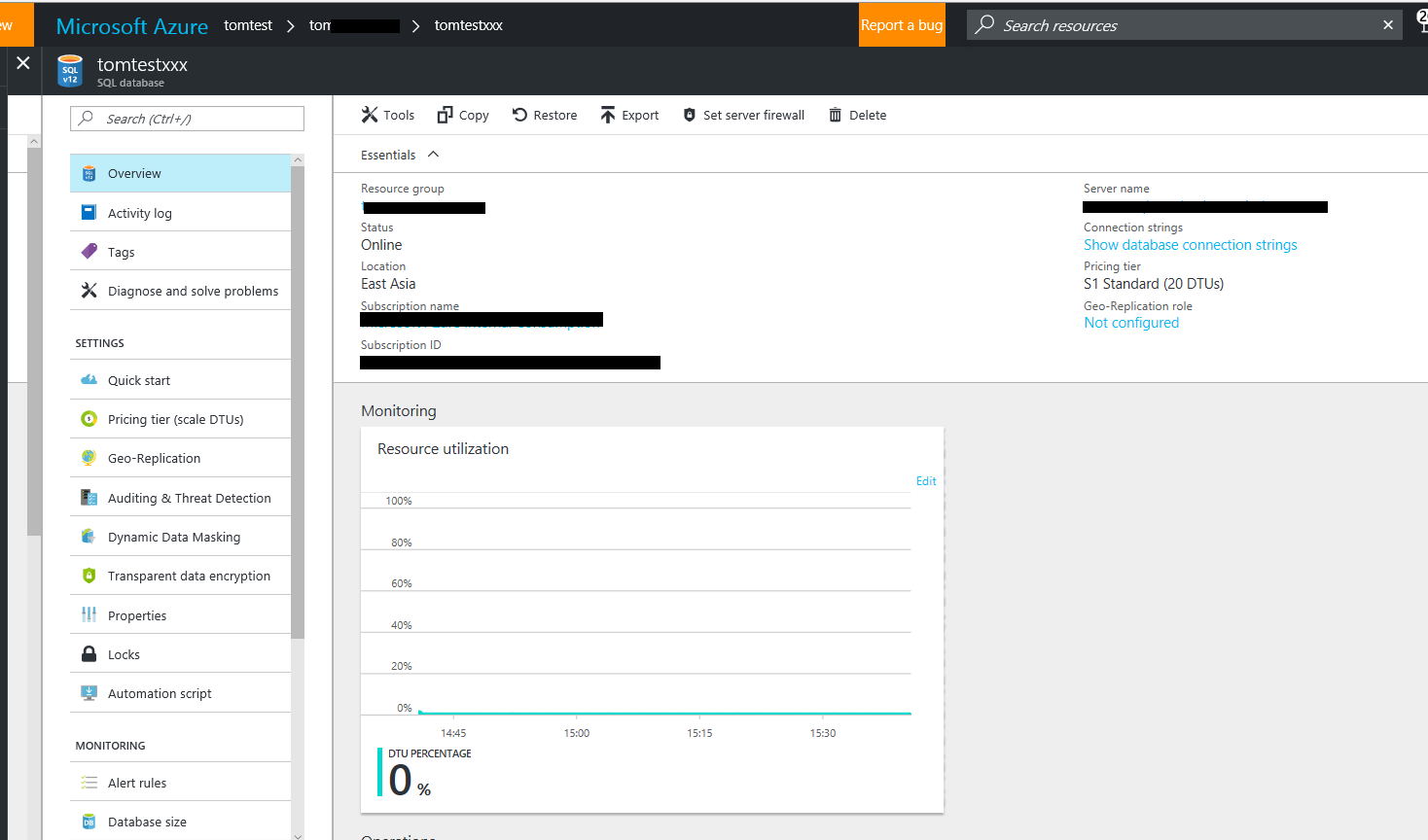Click the Copy database icon
Screen dimensions: 1428x840
pyautogui.click(x=445, y=115)
